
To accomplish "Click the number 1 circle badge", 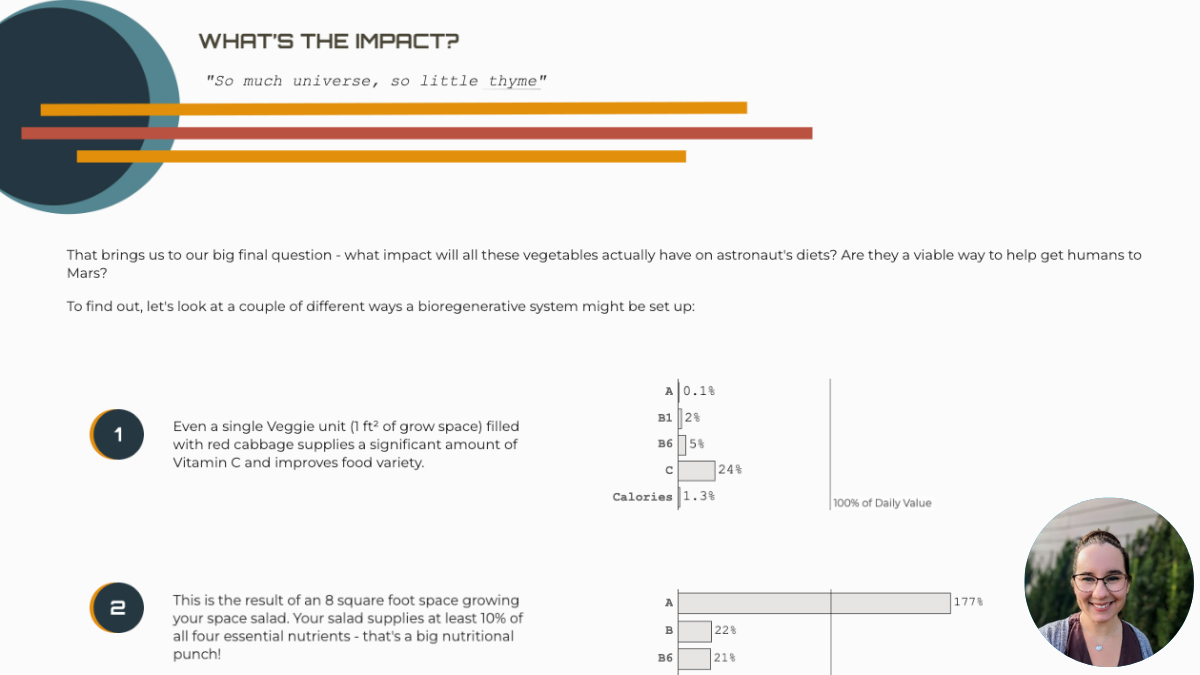I will click(x=118, y=435).
